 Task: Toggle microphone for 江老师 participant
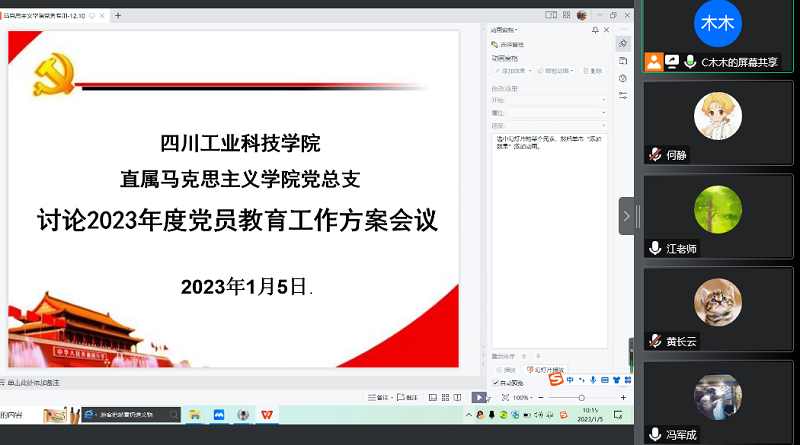(x=655, y=248)
